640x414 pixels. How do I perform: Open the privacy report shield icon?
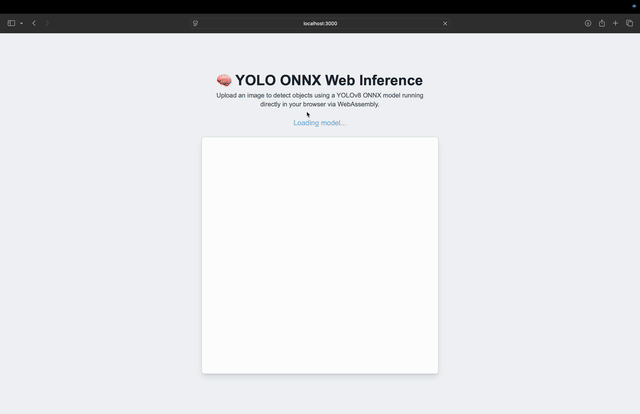point(196,23)
